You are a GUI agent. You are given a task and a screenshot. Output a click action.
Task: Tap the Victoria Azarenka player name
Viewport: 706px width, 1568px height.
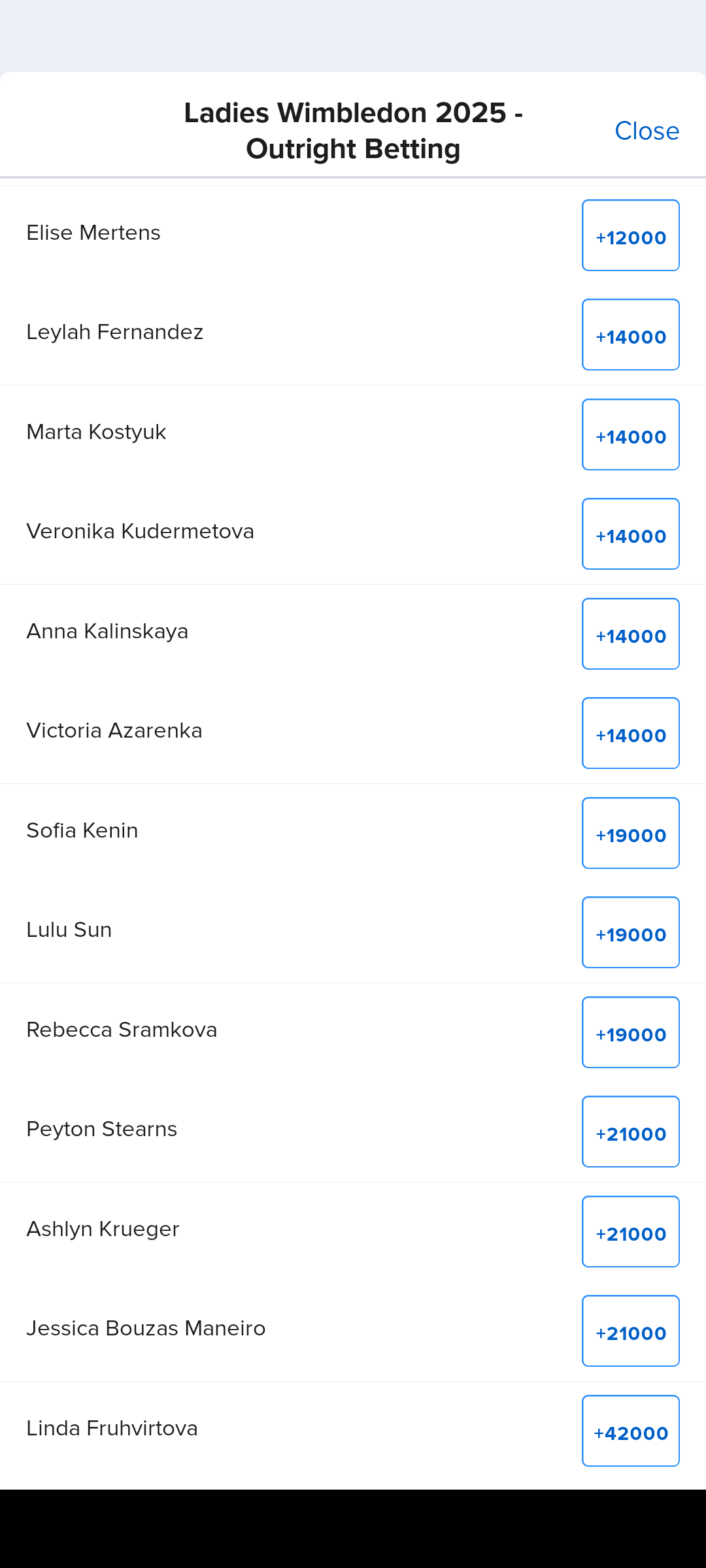(114, 730)
